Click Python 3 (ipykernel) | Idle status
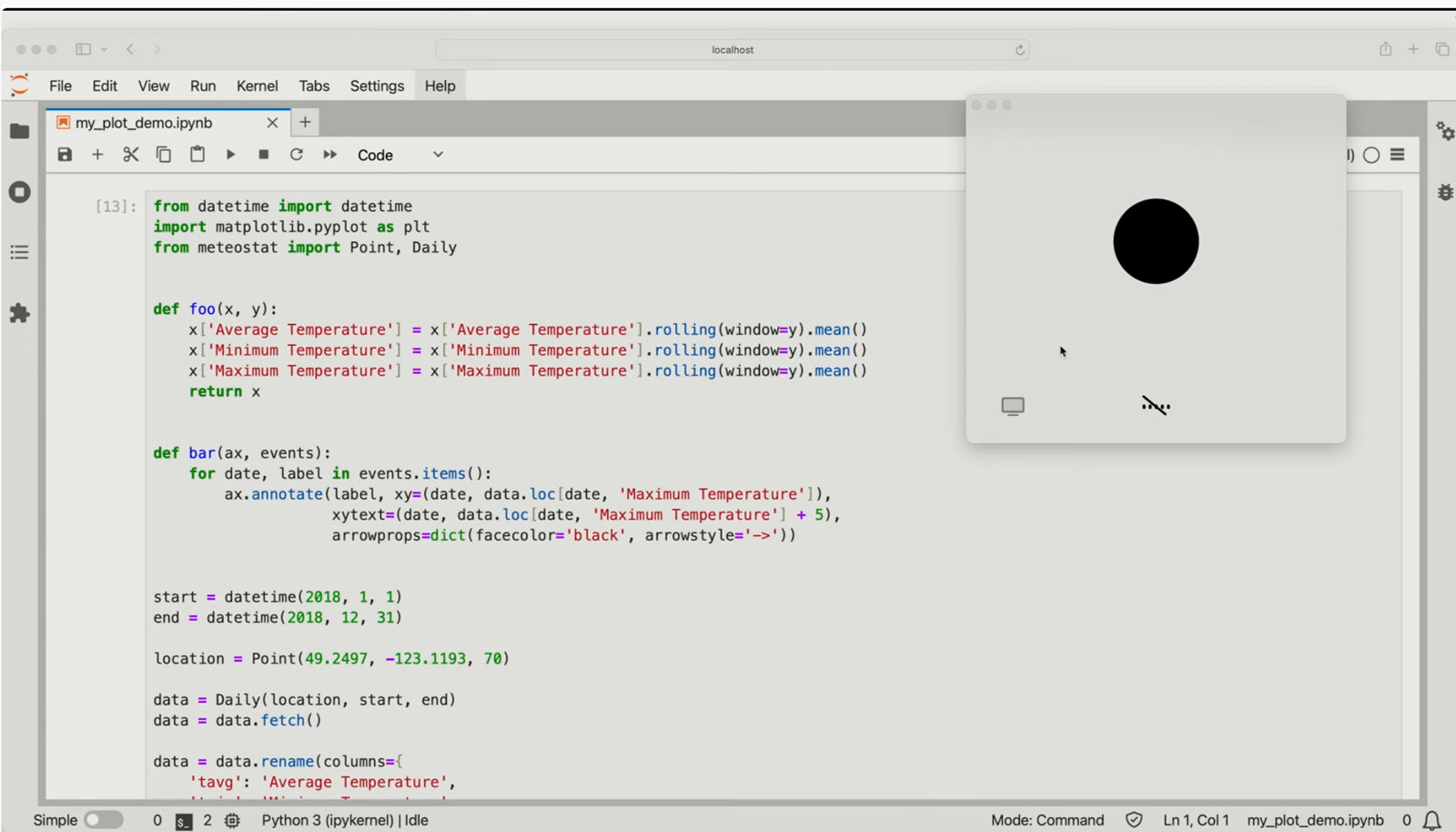1456x832 pixels. [x=345, y=820]
